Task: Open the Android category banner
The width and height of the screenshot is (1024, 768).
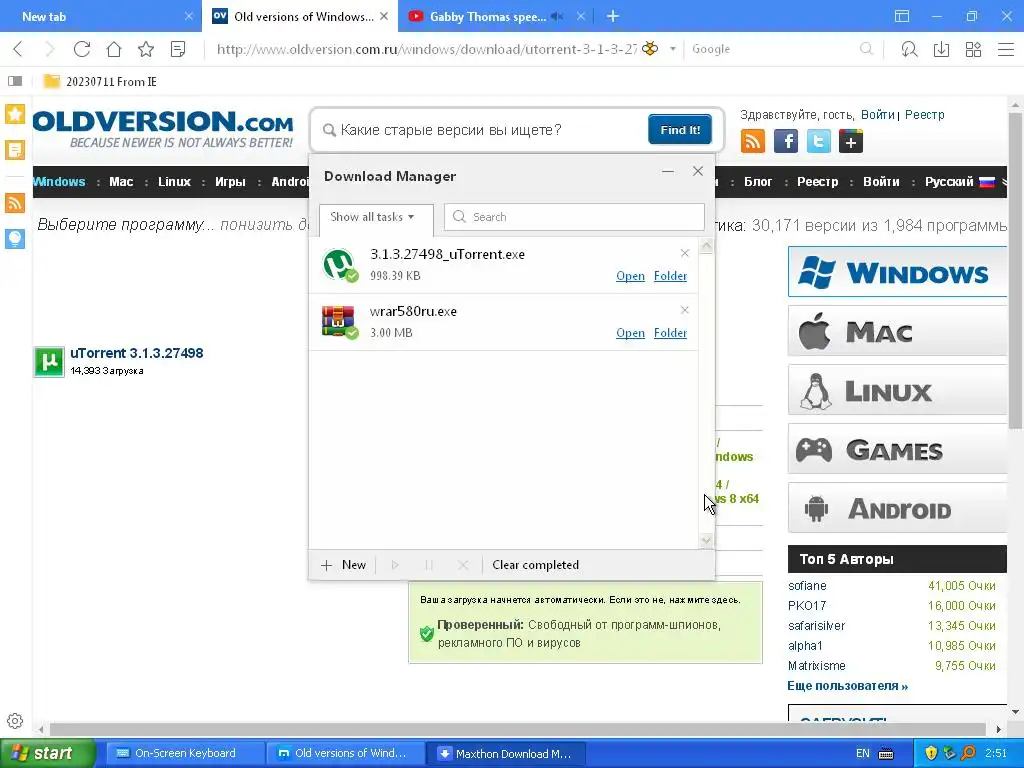Action: (x=897, y=508)
